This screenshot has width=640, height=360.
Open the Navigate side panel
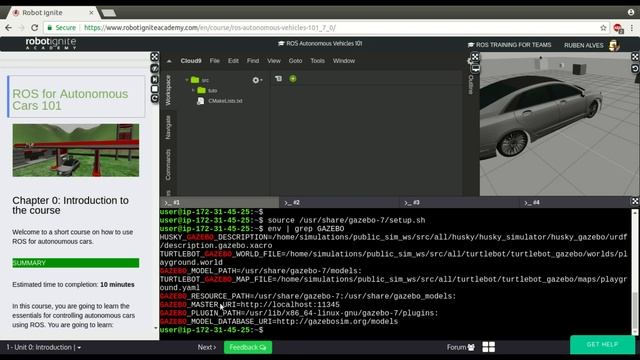(x=168, y=127)
